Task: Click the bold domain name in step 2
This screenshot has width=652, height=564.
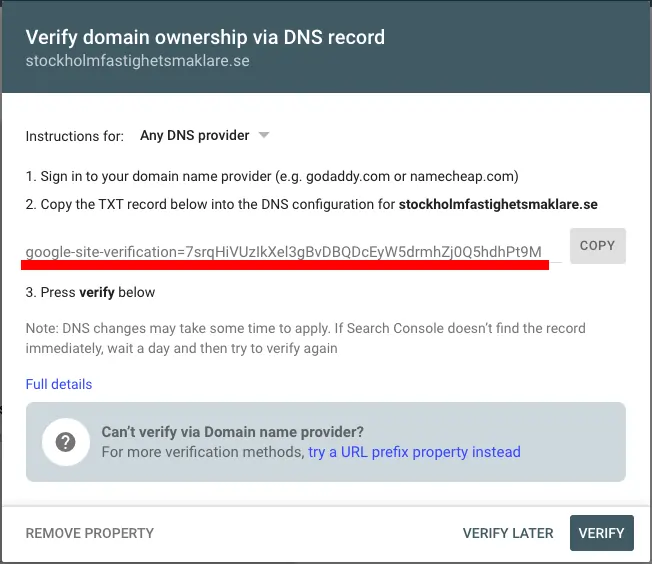Action: coord(498,204)
